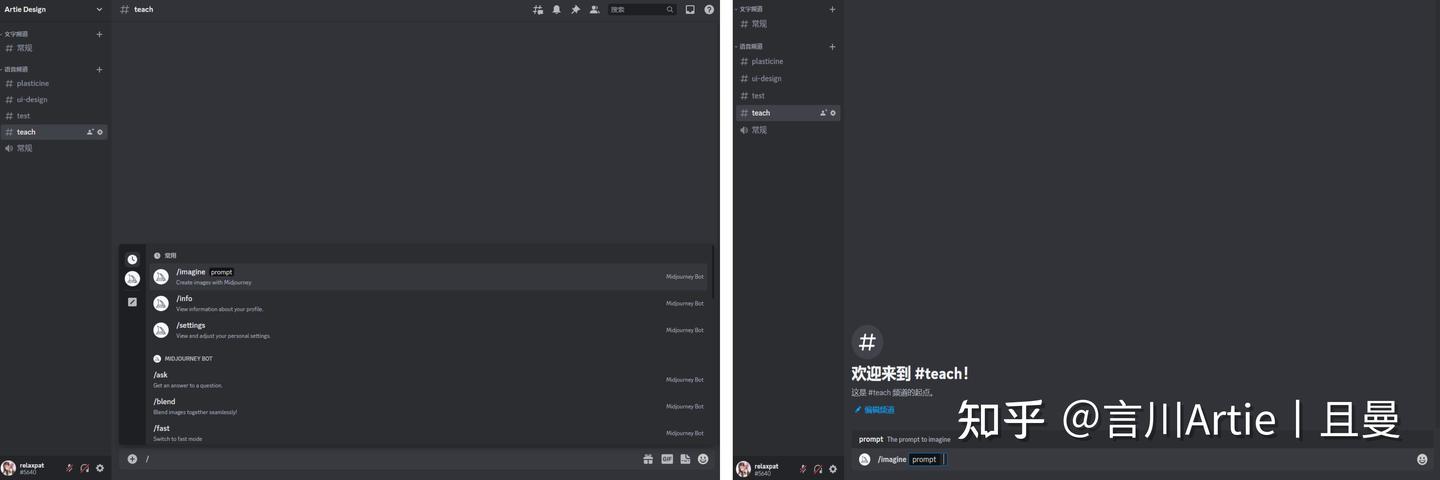The height and width of the screenshot is (480, 1440).
Task: Open the Threads icon in left window header
Action: (538, 9)
